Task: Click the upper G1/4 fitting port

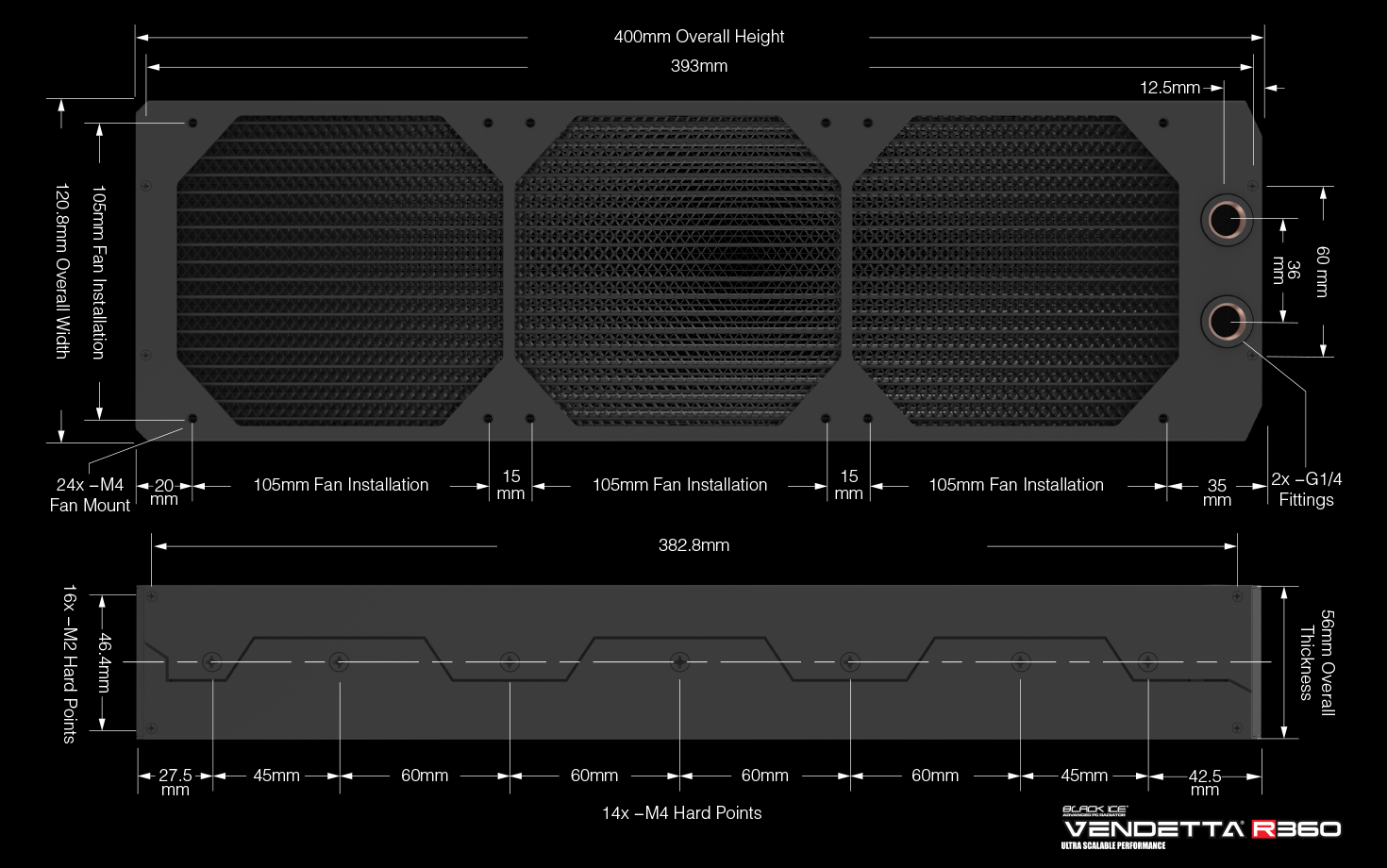Action: point(1226,220)
